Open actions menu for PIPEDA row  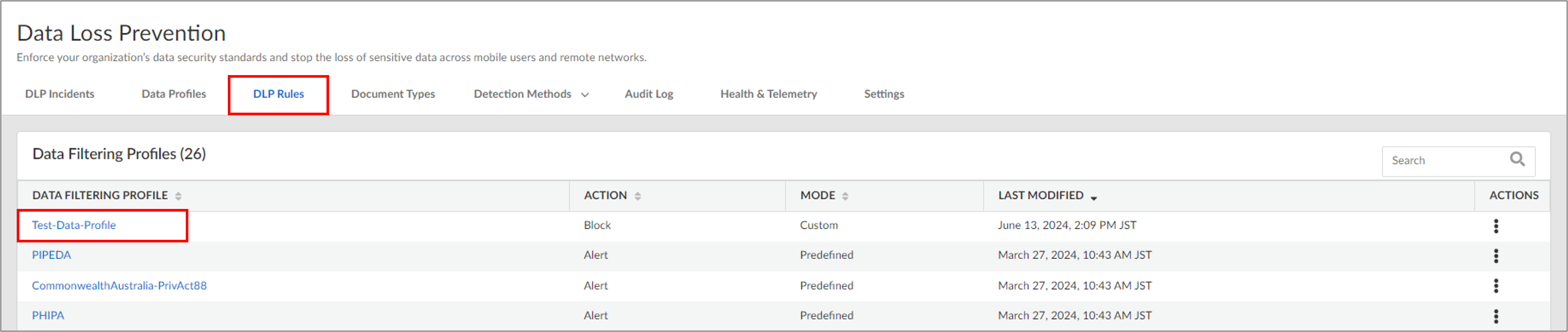coord(1495,256)
